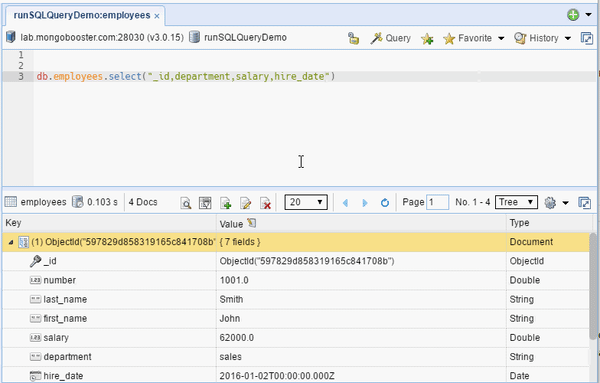
Task: Click the small icon next to Value header
Action: tap(251, 223)
